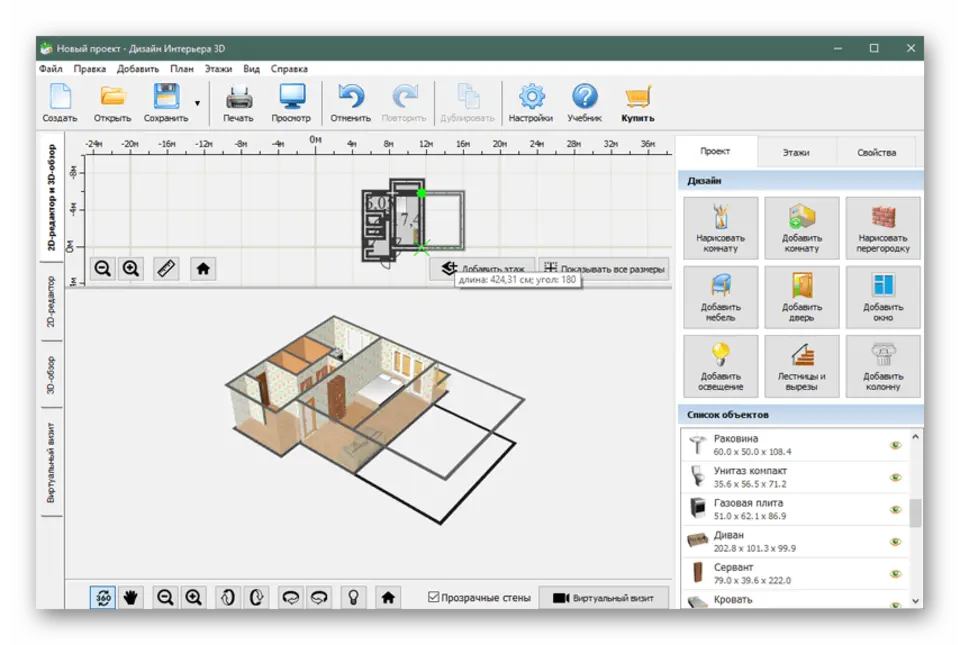Image resolution: width=960 pixels, height=645 pixels.
Task: Click Добавить мебель
Action: click(721, 297)
